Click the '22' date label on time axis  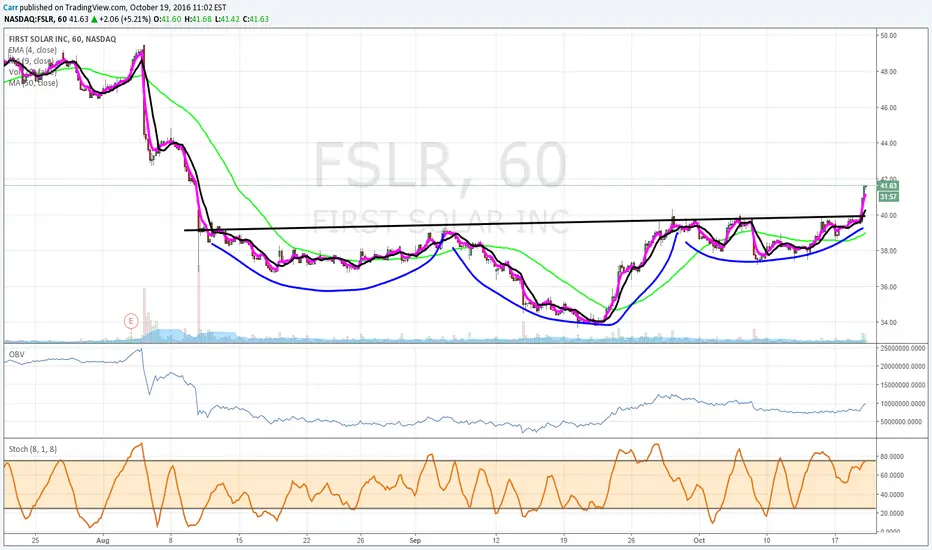pos(307,540)
